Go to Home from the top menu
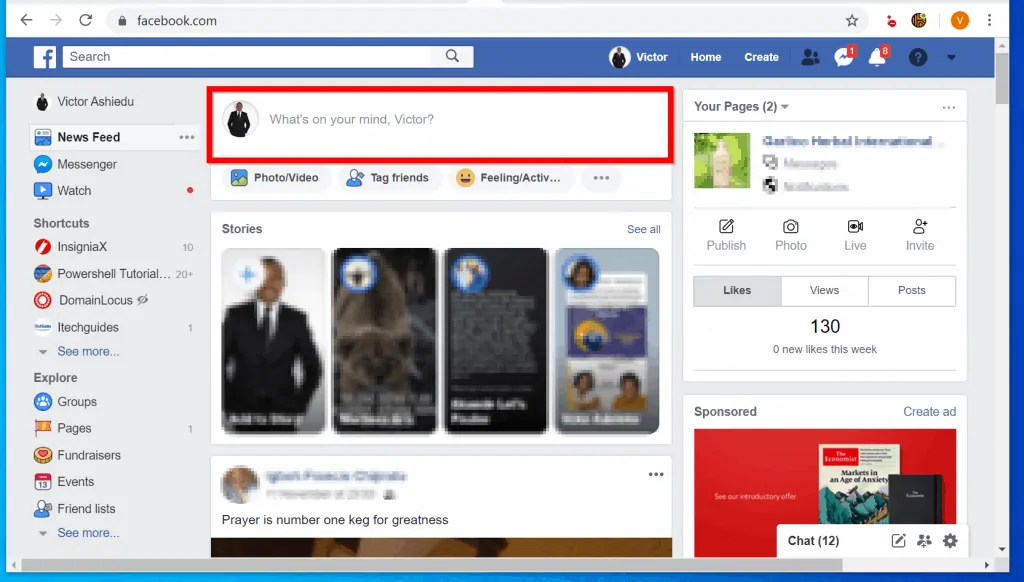The height and width of the screenshot is (582, 1024). [x=705, y=57]
